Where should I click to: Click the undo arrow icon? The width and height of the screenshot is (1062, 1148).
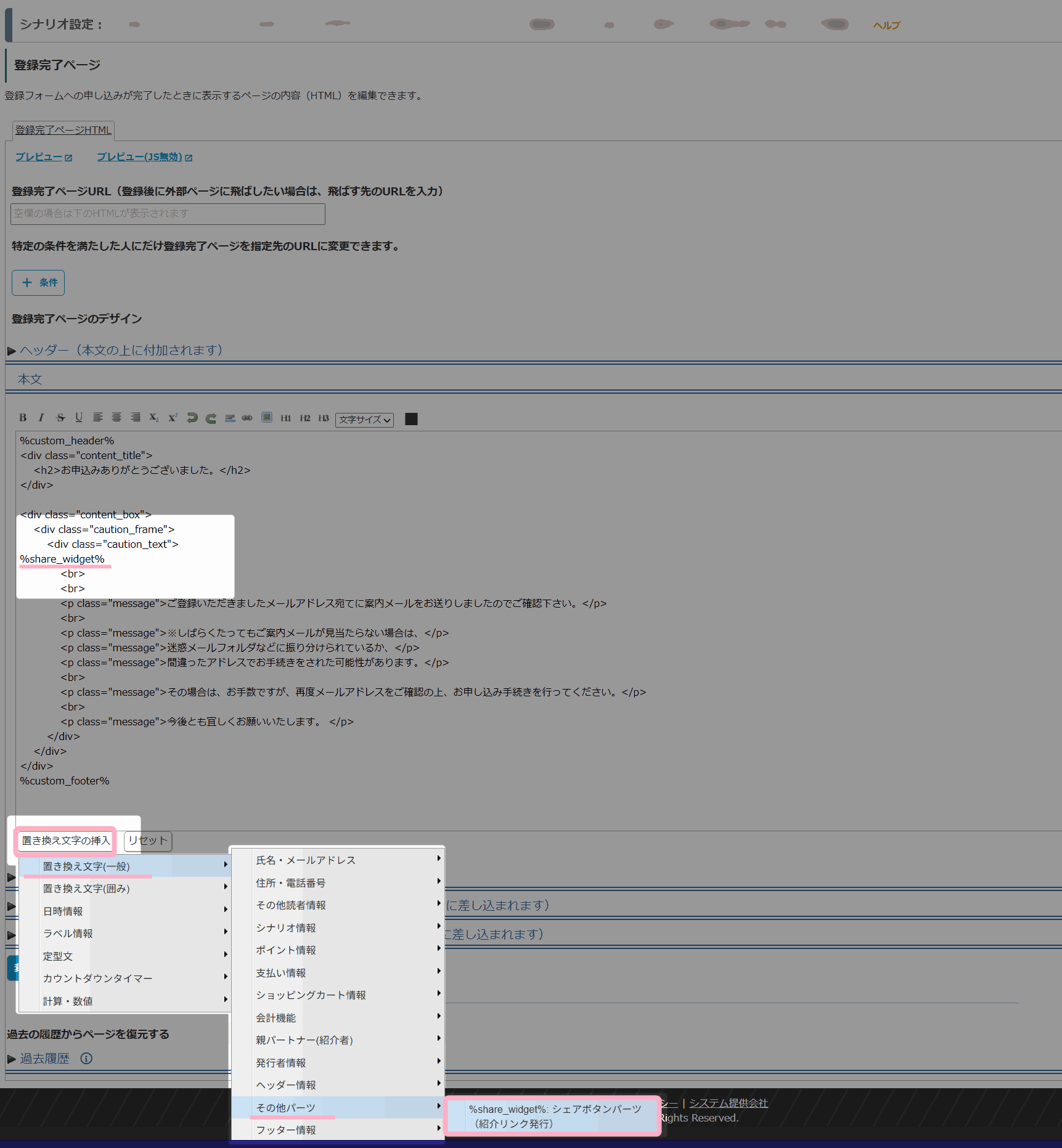click(192, 418)
